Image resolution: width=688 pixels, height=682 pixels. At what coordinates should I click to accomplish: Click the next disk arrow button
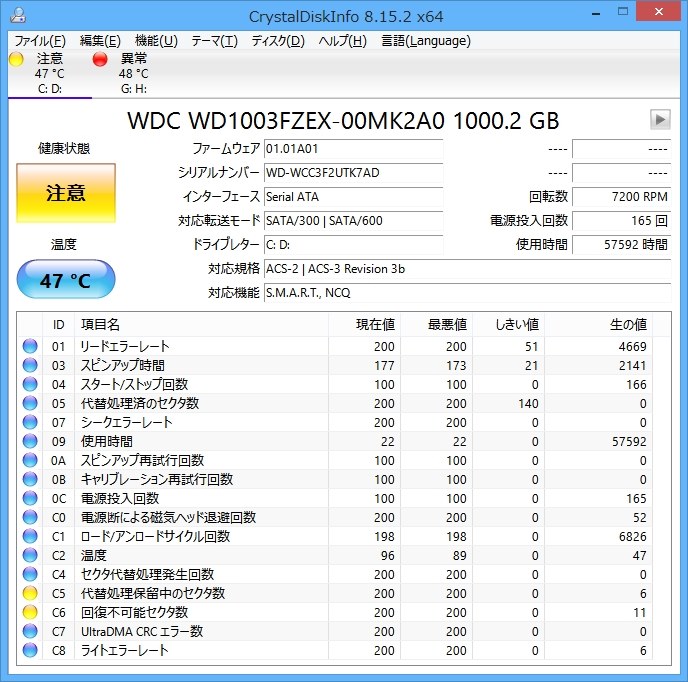pyautogui.click(x=660, y=119)
